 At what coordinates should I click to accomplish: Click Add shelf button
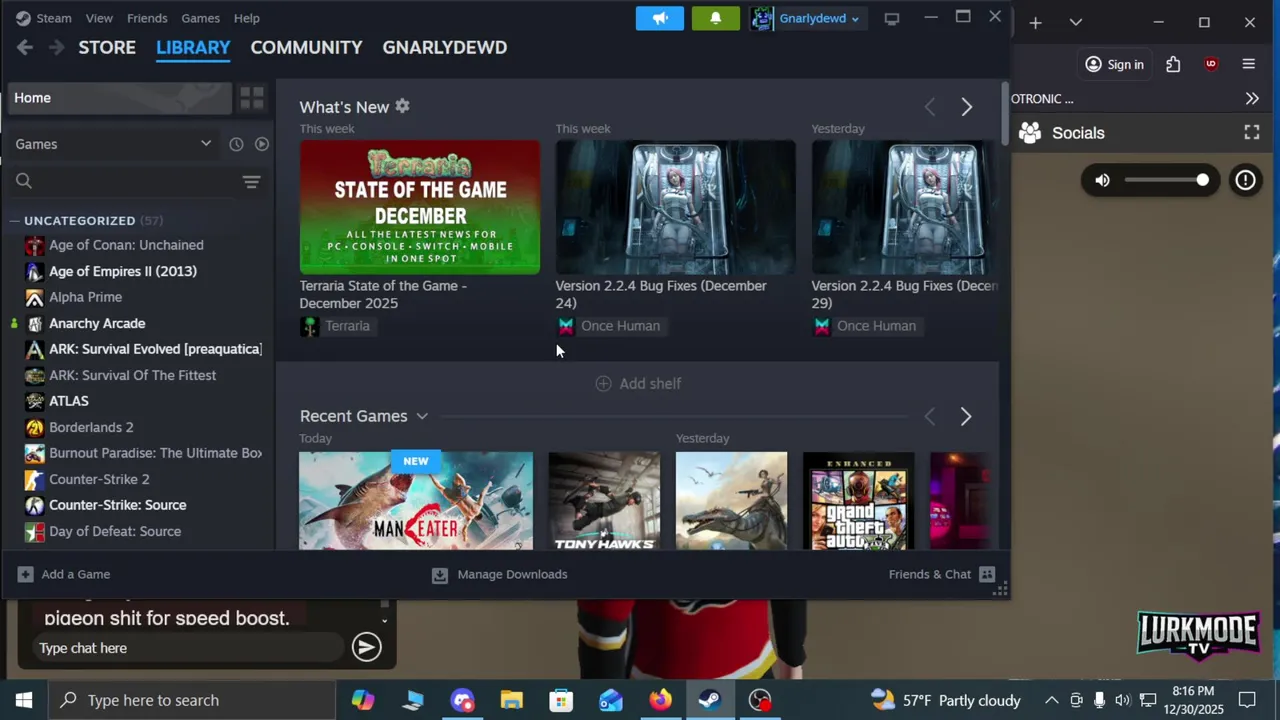[638, 383]
